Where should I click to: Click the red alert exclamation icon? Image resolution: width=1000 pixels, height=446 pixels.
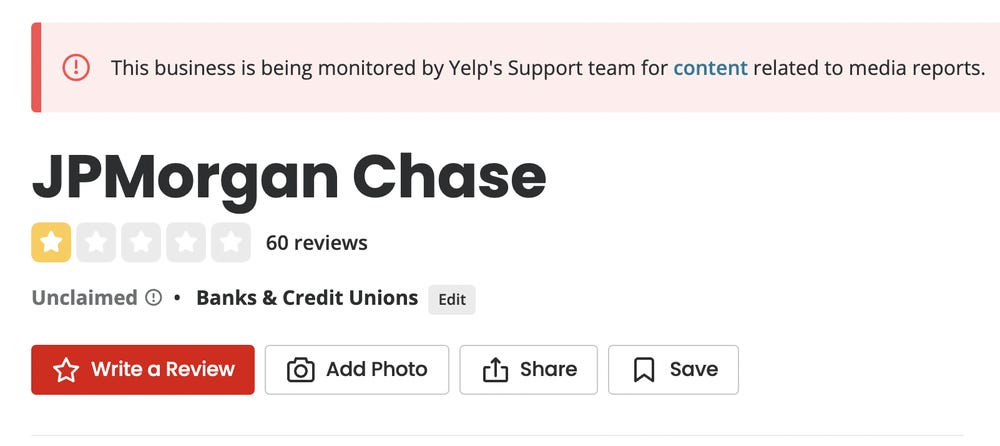tap(76, 67)
